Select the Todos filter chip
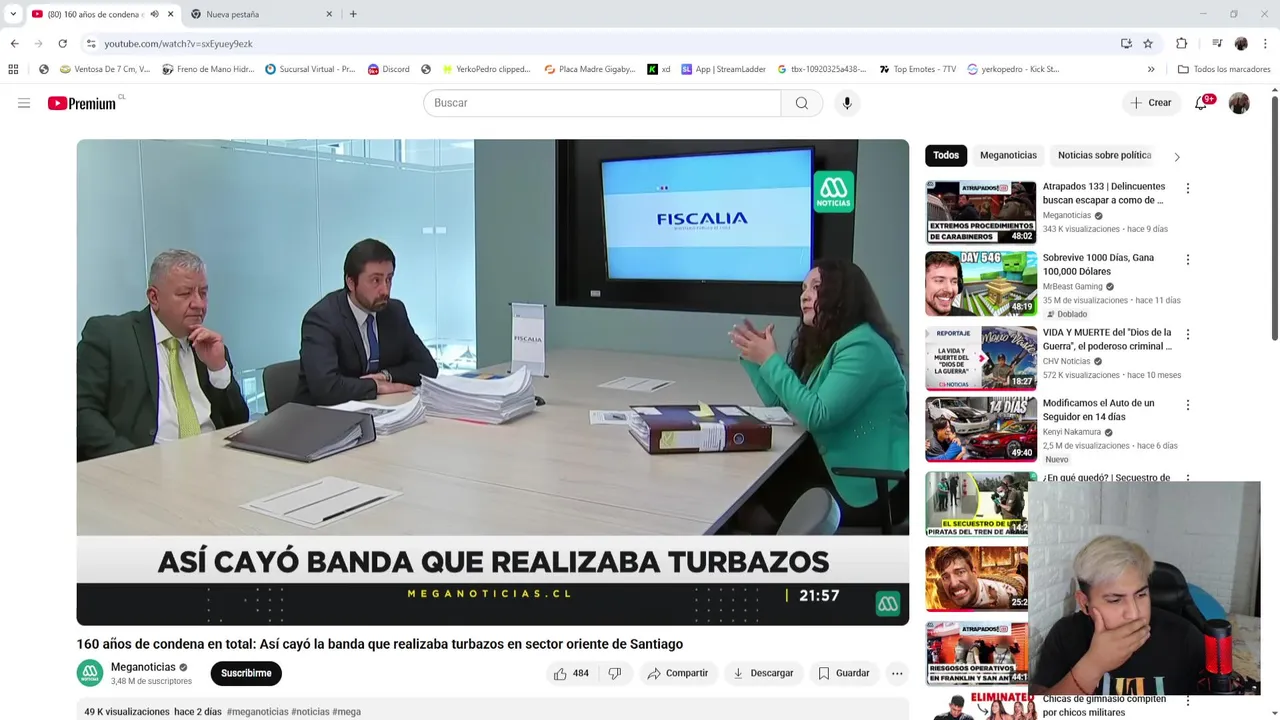The width and height of the screenshot is (1280, 720). (946, 155)
